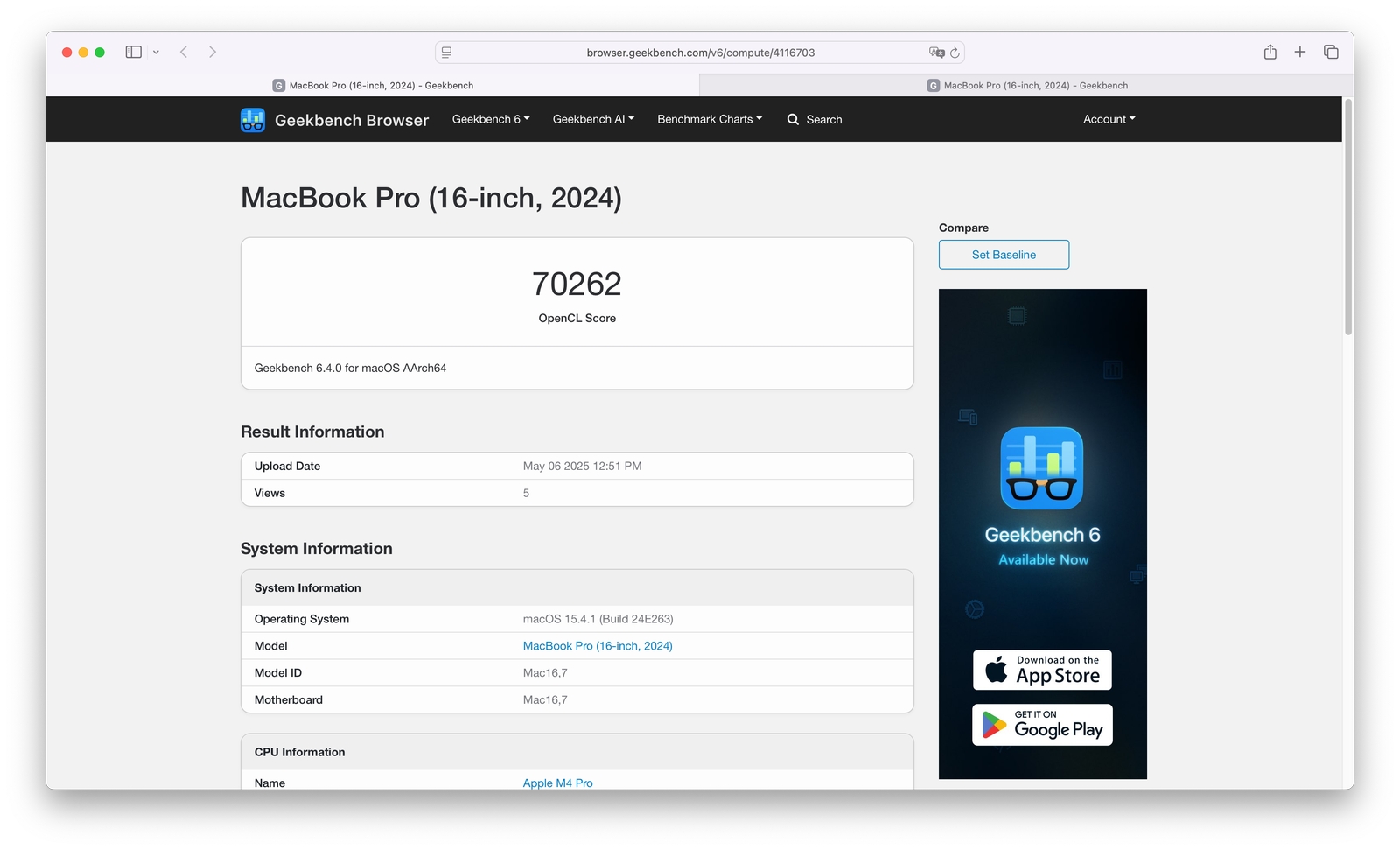
Task: Switch to the second MacBook Pro Geekbench tab
Action: [x=1026, y=86]
